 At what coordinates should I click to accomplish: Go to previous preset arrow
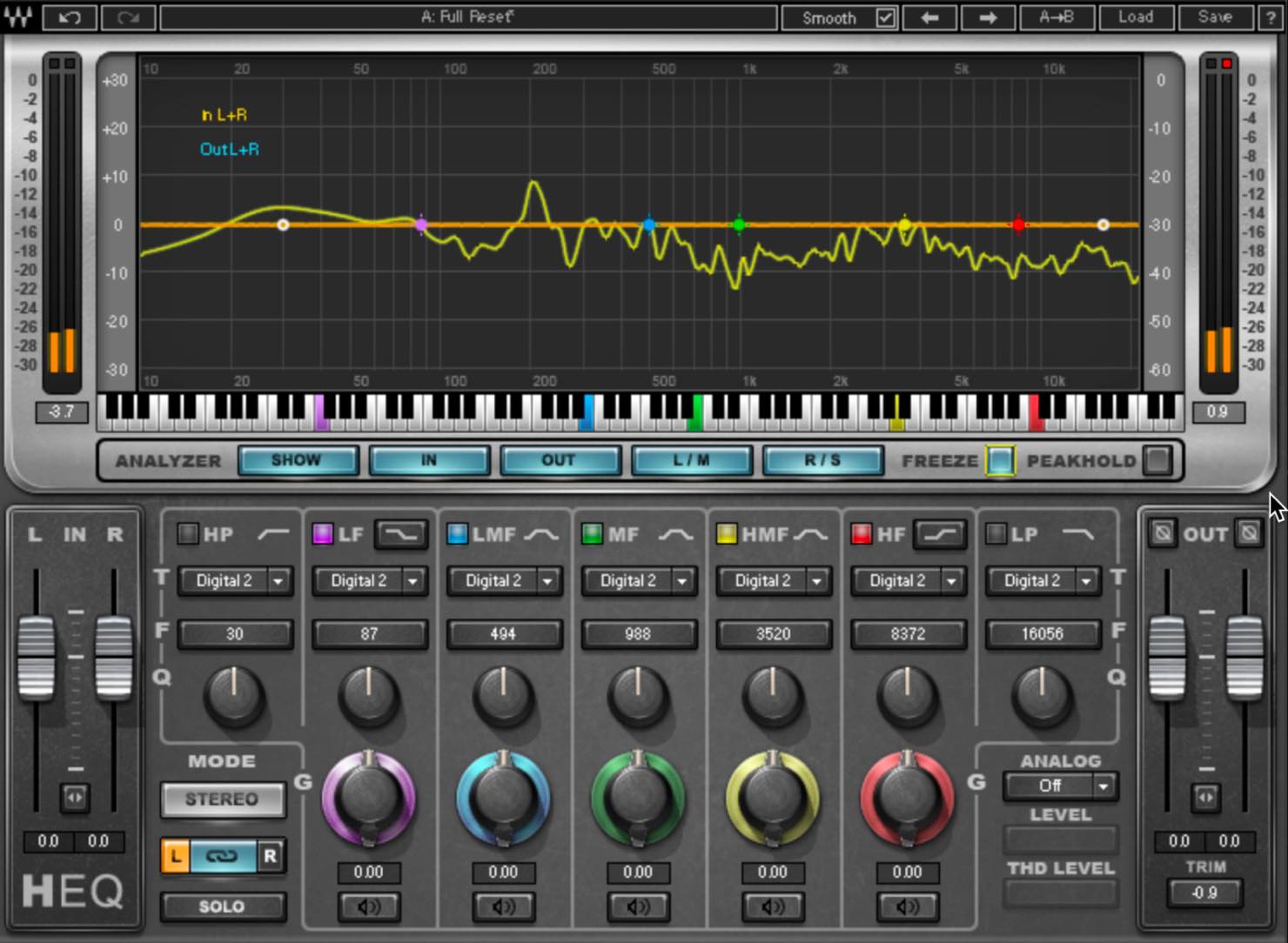pyautogui.click(x=929, y=17)
